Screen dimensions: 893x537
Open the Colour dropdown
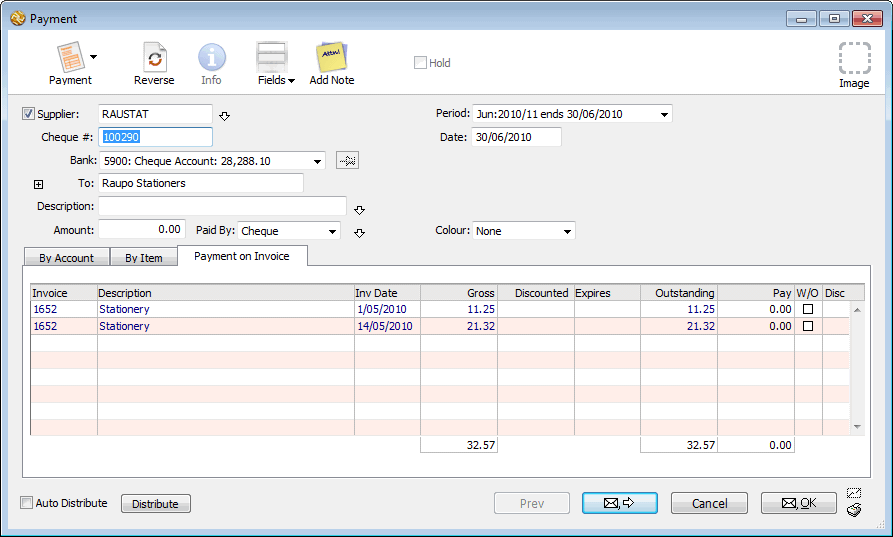pyautogui.click(x=568, y=231)
